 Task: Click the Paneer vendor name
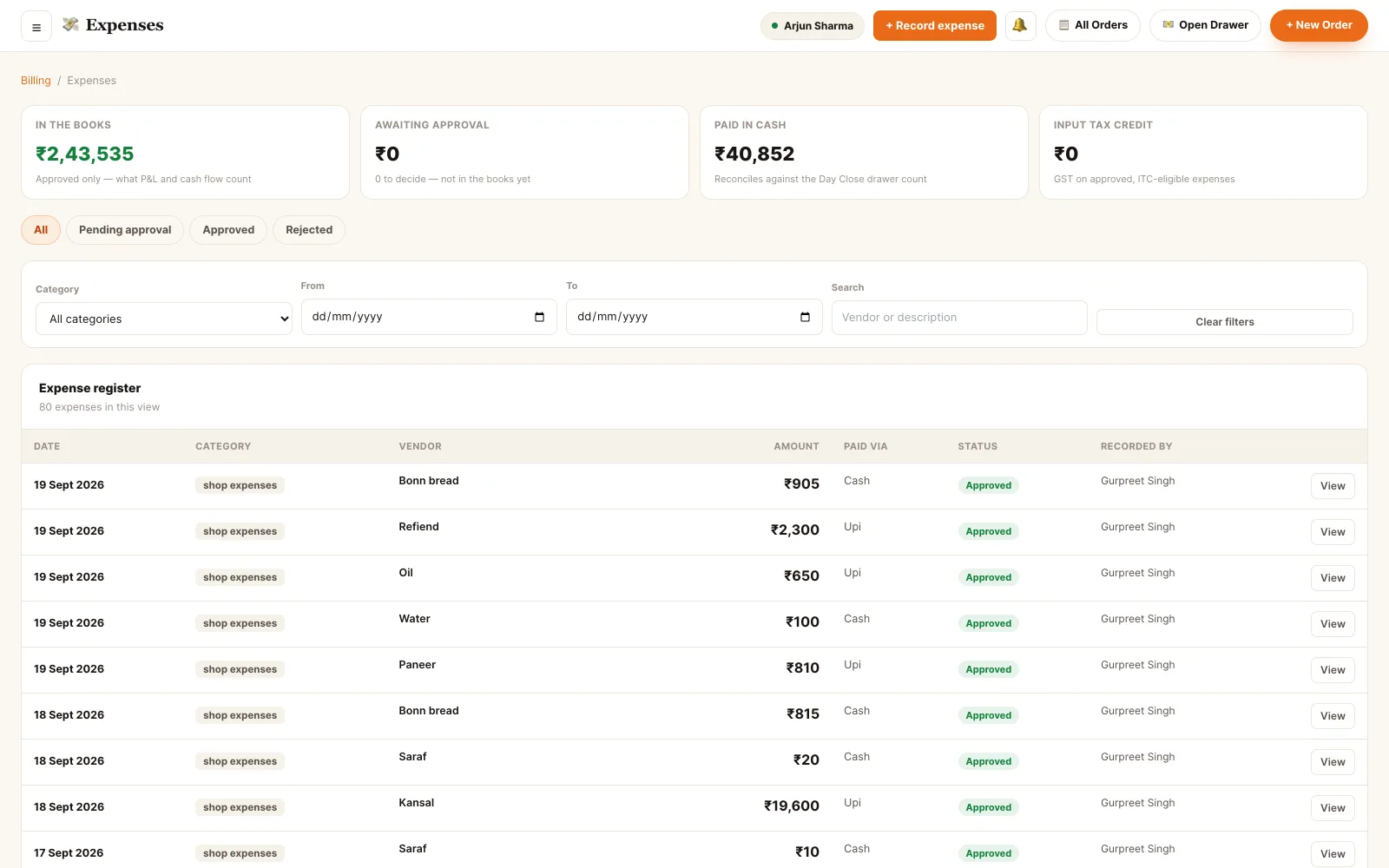point(417,665)
